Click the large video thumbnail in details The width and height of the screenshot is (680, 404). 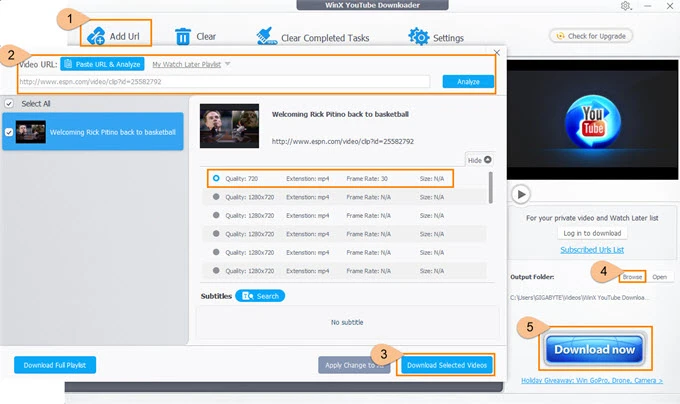tap(229, 126)
